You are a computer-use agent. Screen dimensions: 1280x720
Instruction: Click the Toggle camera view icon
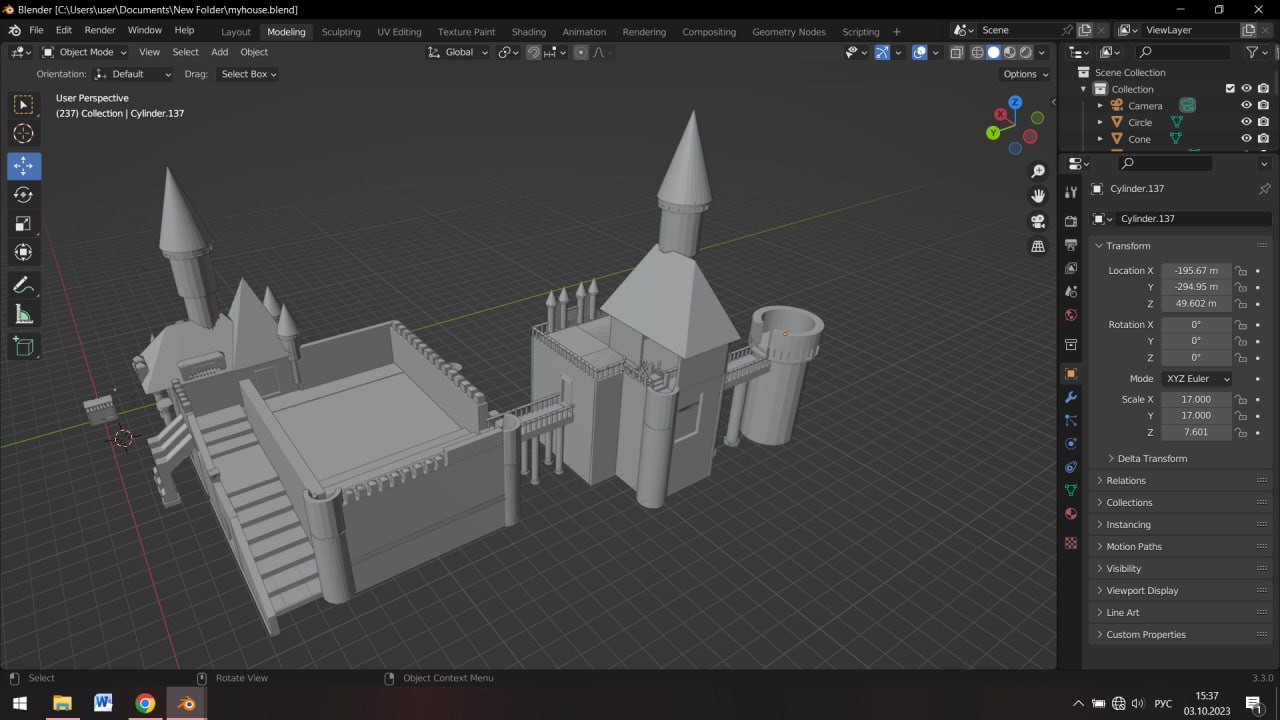click(1038, 221)
